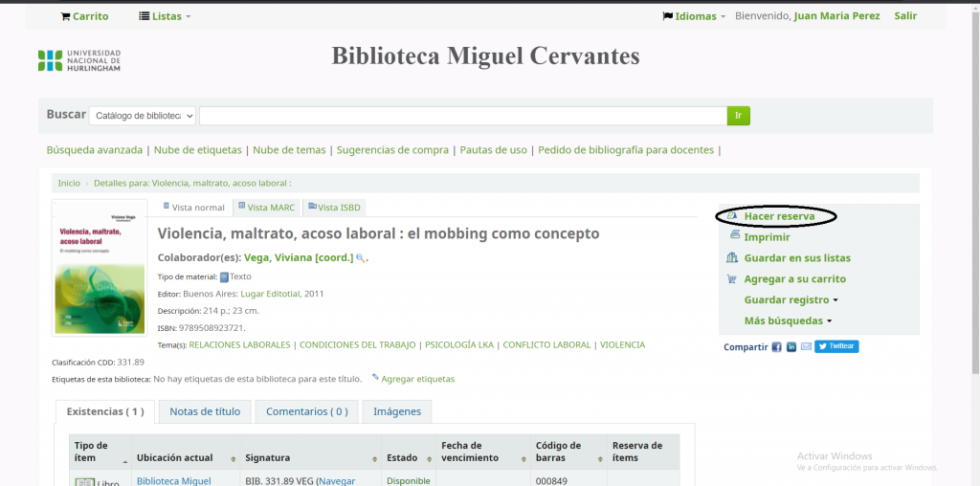Click Salir to log out
980x486 pixels.
[x=905, y=16]
